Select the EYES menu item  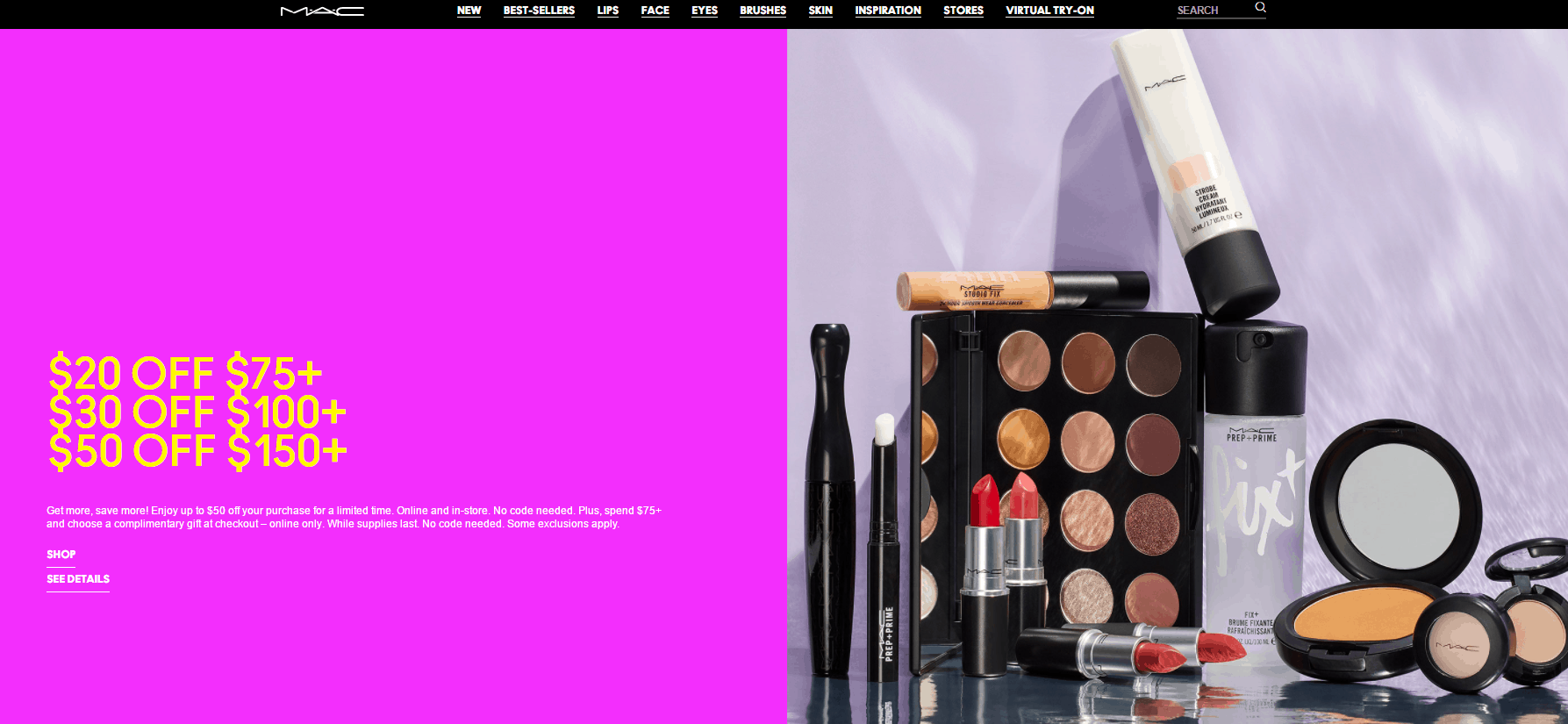(x=705, y=11)
